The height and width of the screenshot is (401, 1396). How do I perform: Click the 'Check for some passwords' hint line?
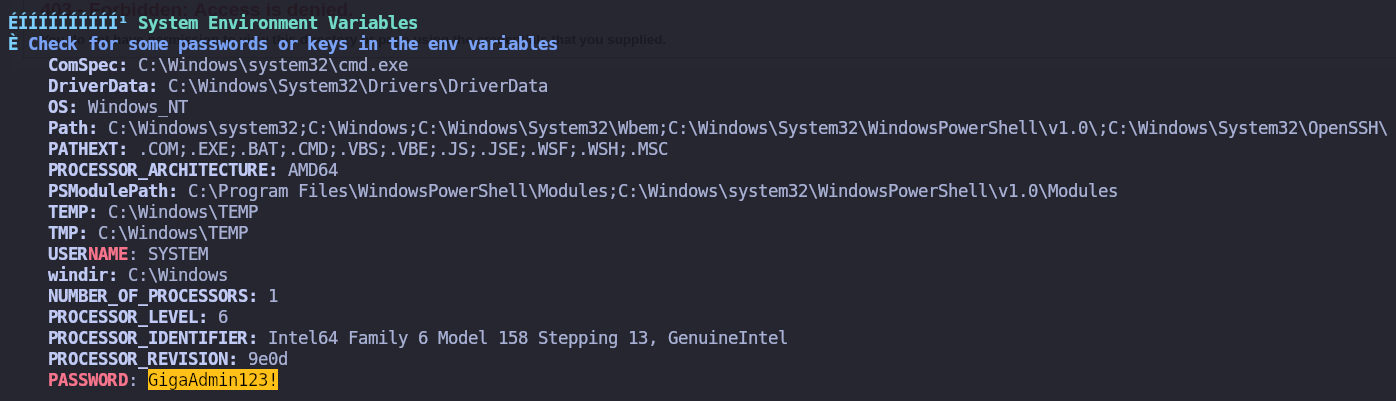click(x=292, y=44)
